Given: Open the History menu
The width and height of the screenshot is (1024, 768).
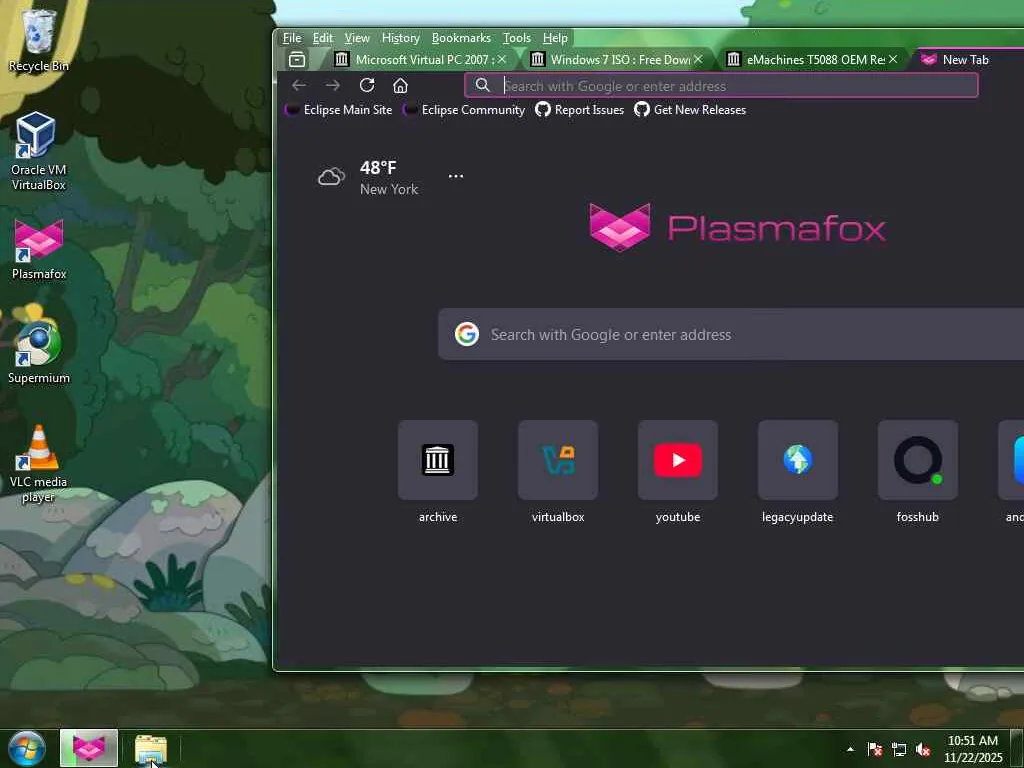Looking at the screenshot, I should pyautogui.click(x=400, y=38).
